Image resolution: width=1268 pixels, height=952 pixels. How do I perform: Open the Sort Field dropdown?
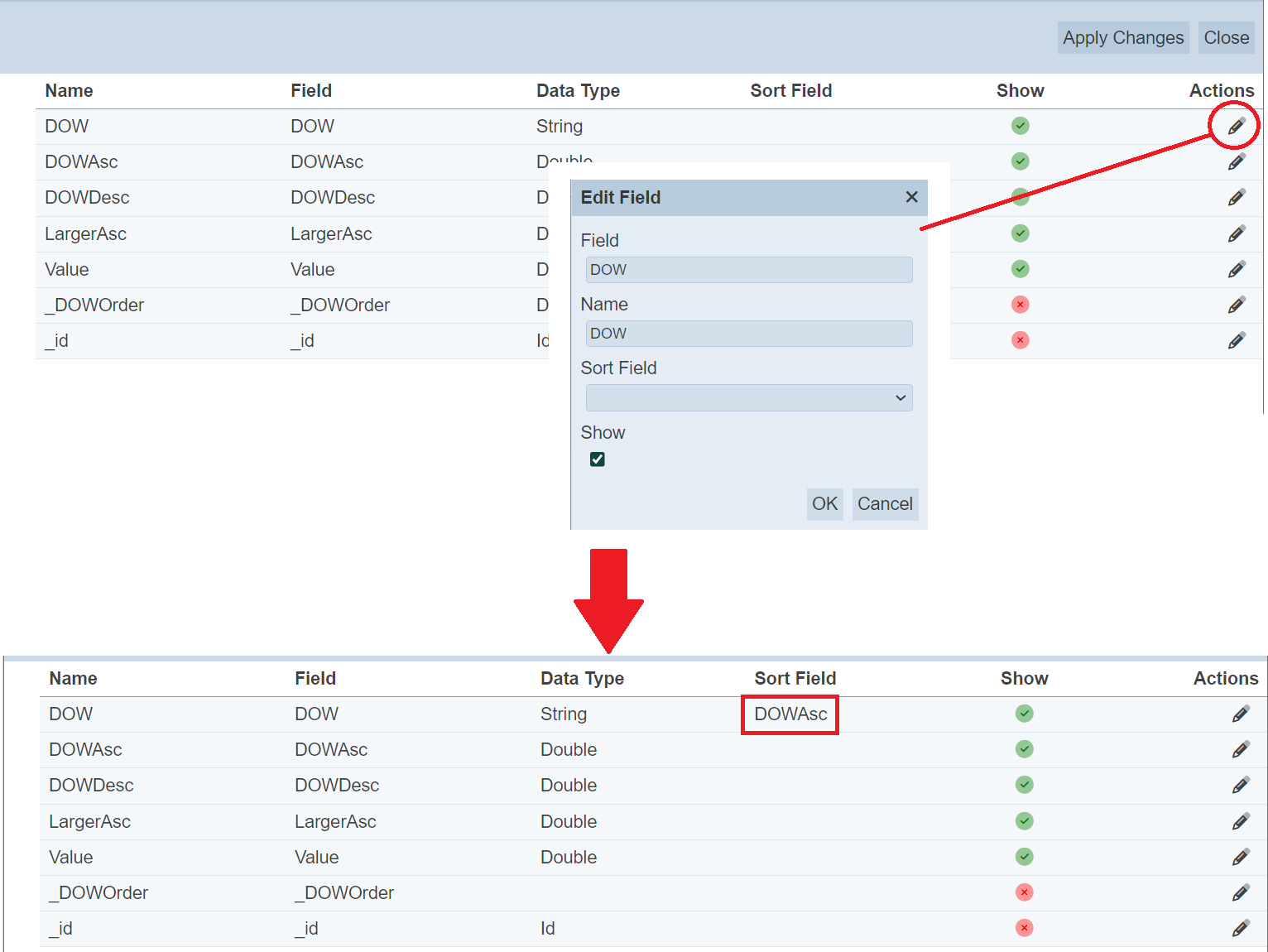point(748,398)
